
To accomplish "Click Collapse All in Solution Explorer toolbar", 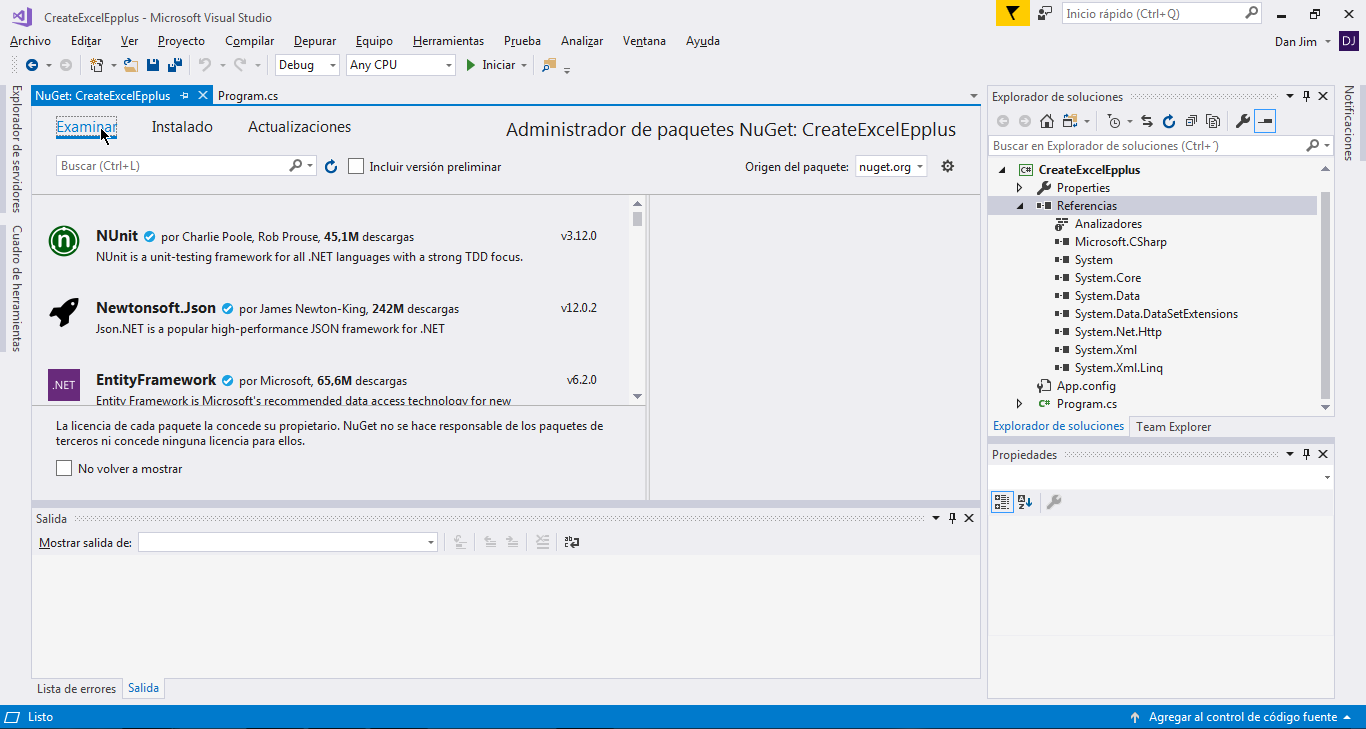I will (x=1191, y=121).
